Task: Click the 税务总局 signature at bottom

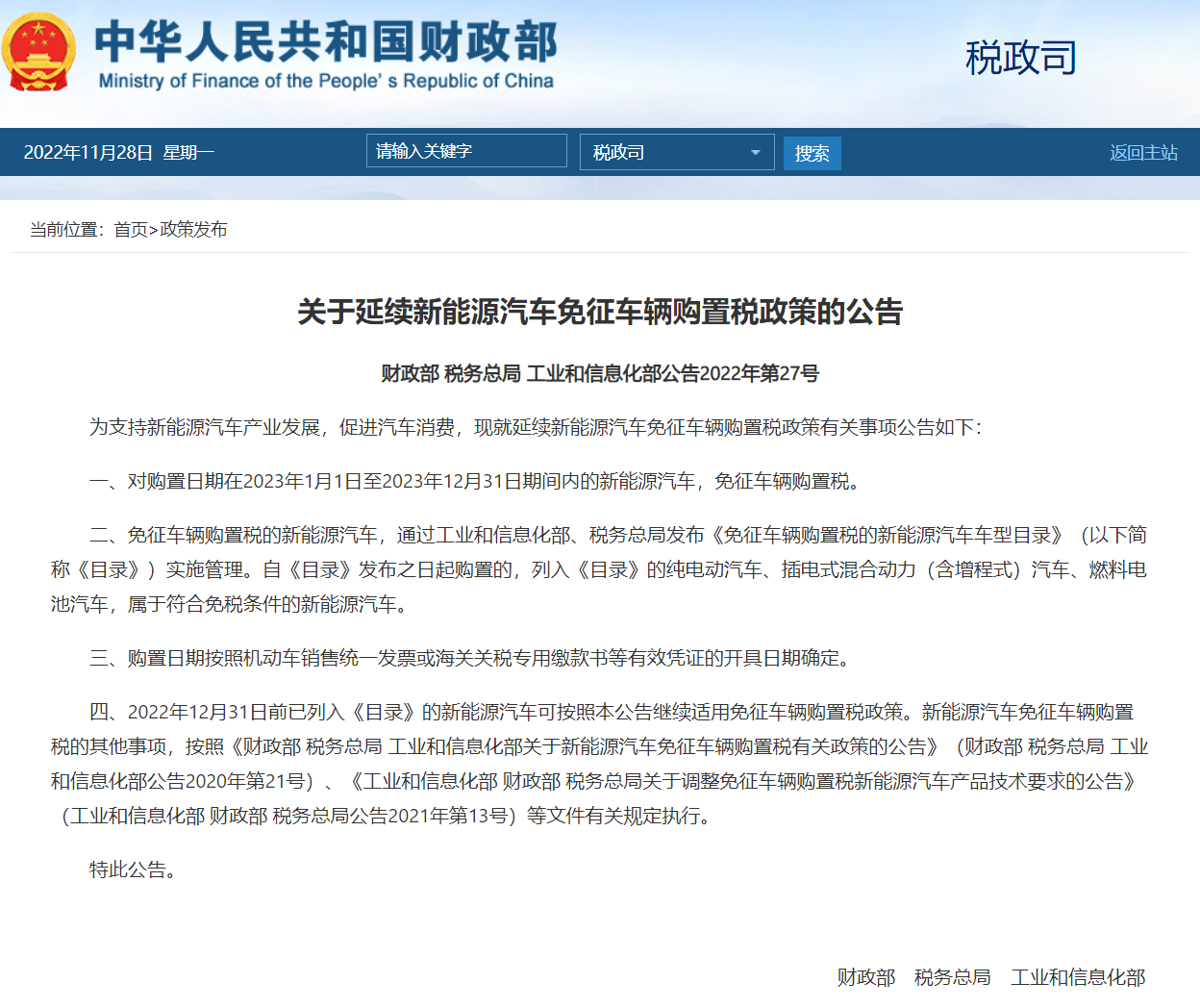Action: tap(952, 977)
